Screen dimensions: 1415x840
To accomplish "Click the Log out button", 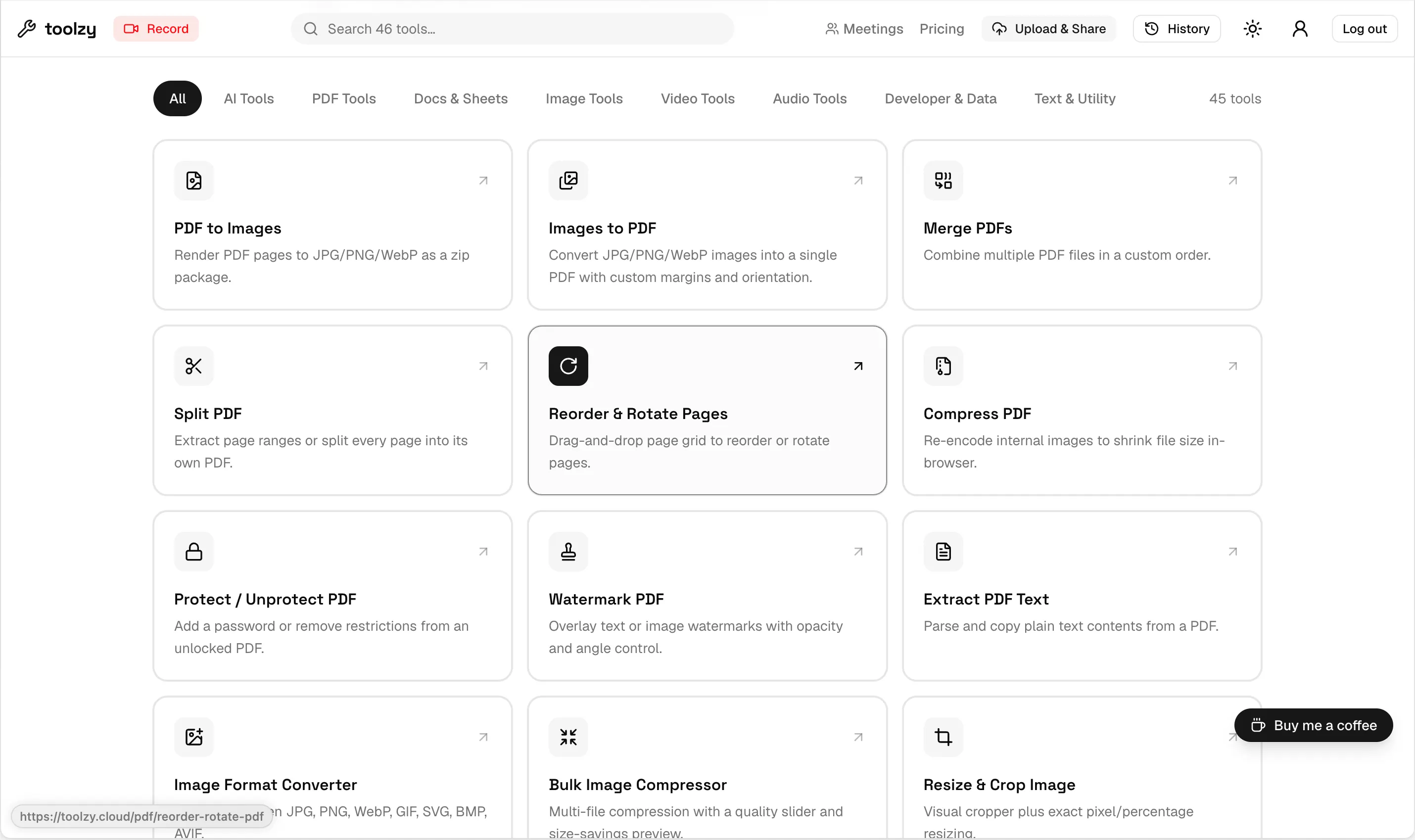I will [1364, 28].
